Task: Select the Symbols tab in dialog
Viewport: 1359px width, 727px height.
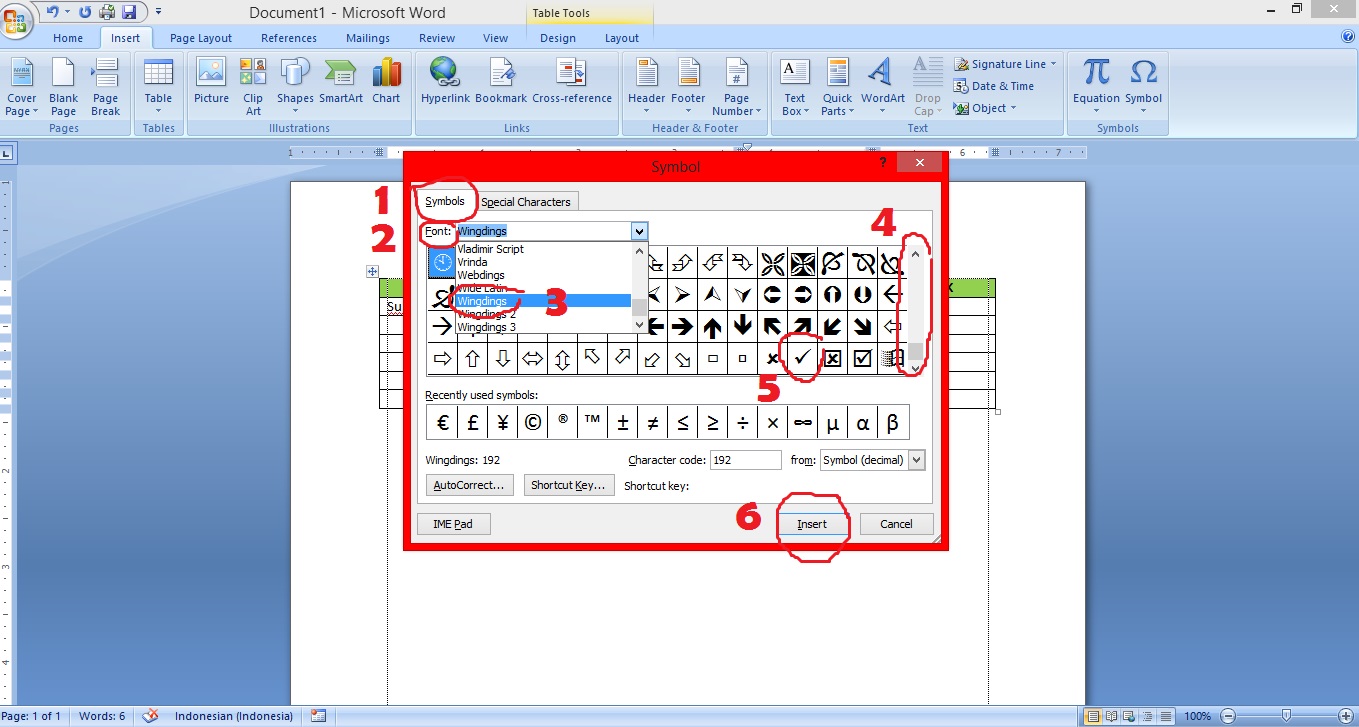Action: [x=445, y=201]
